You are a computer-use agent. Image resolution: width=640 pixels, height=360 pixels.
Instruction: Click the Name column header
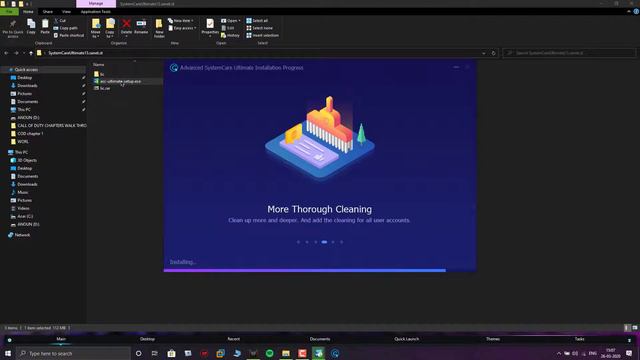(x=98, y=64)
